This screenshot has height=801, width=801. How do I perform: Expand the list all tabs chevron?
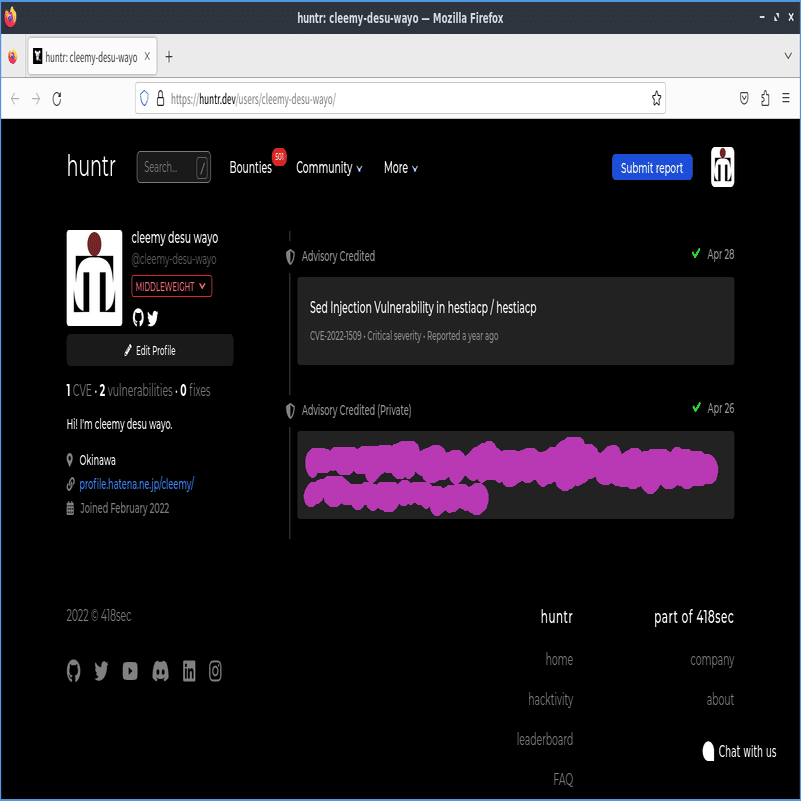click(x=788, y=56)
